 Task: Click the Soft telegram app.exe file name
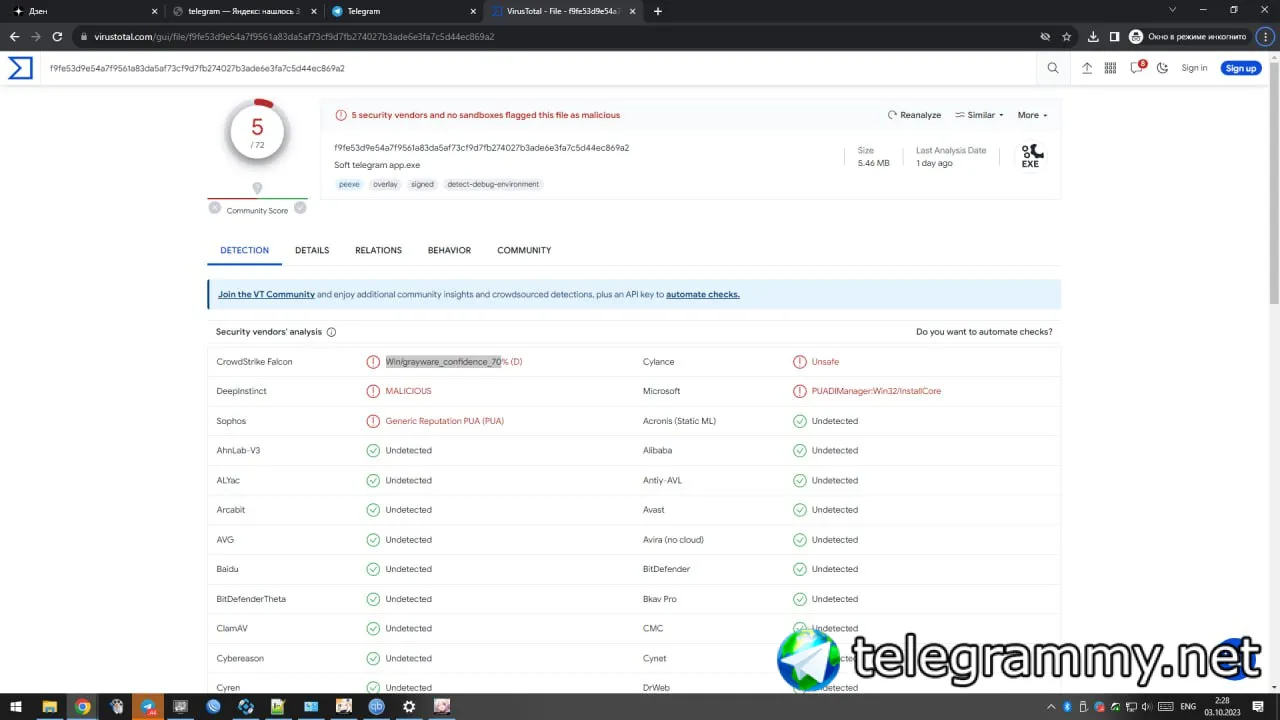coord(377,165)
